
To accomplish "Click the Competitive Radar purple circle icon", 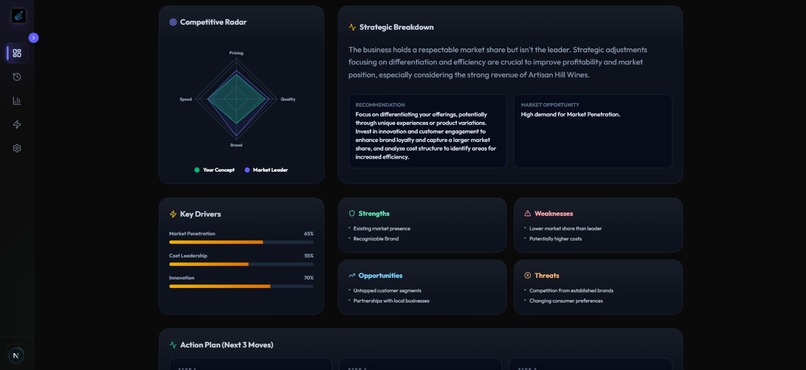I will (173, 22).
